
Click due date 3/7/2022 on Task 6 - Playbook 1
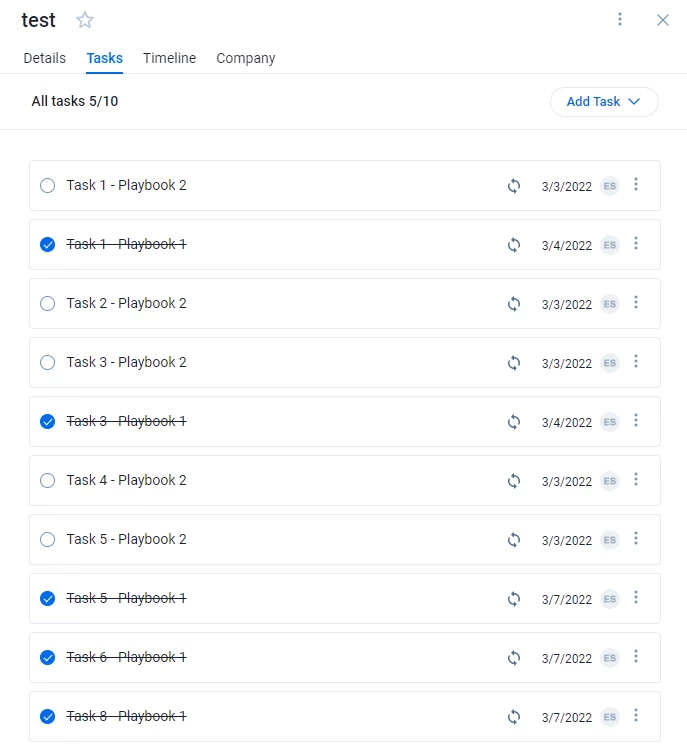pos(566,658)
